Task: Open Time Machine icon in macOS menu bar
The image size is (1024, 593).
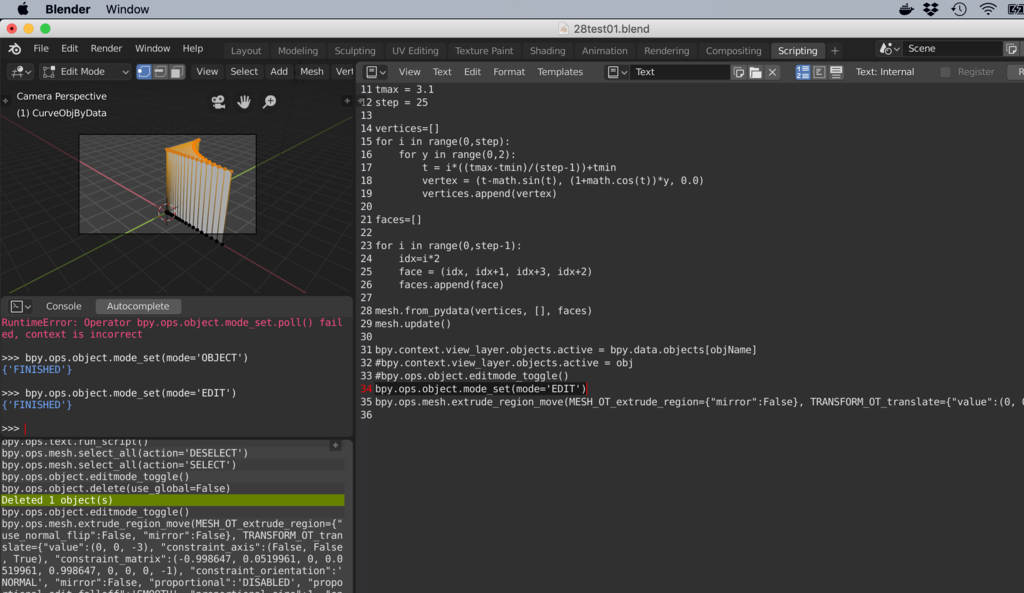Action: pos(959,9)
